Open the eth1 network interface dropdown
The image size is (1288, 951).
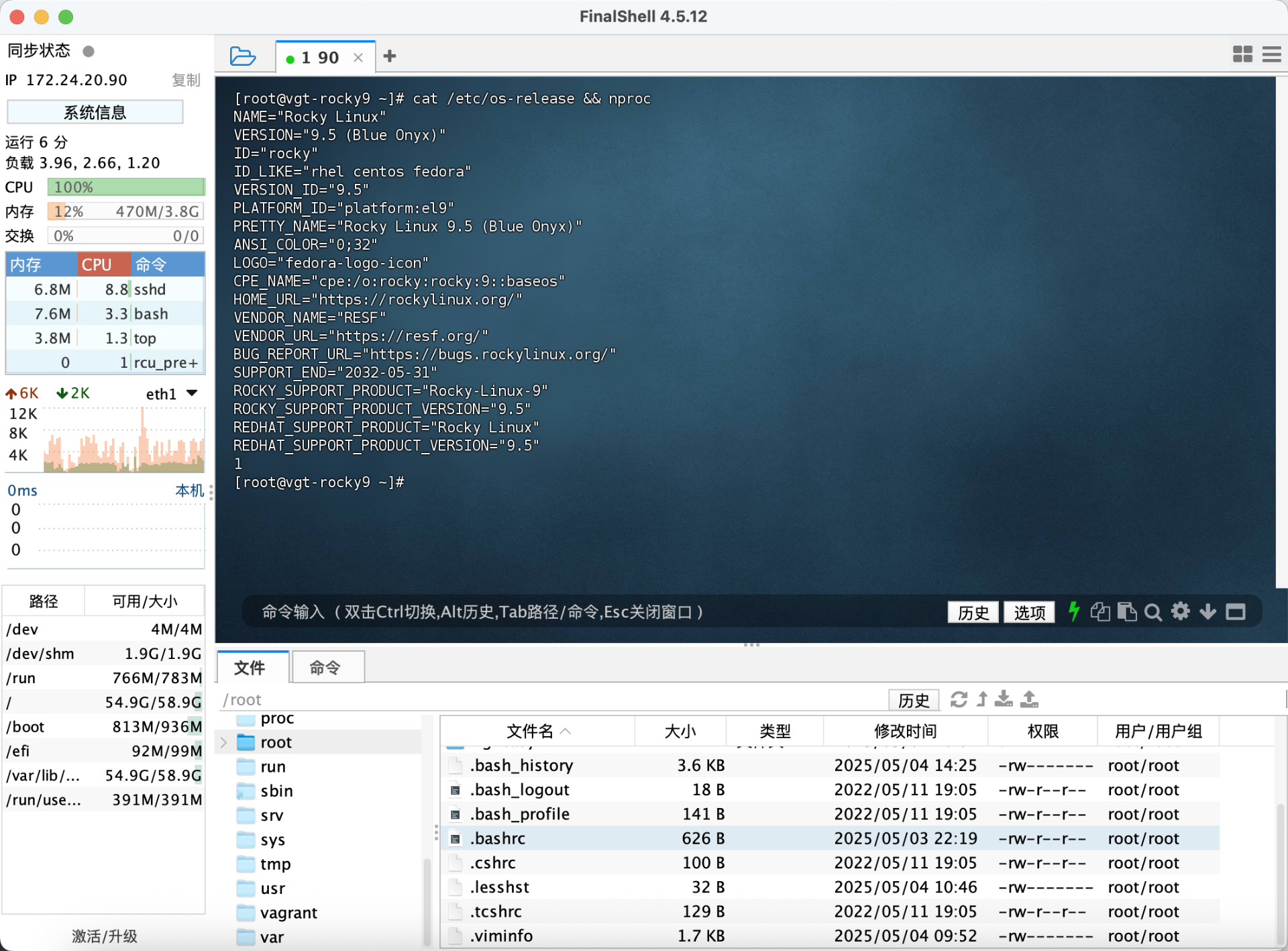172,393
